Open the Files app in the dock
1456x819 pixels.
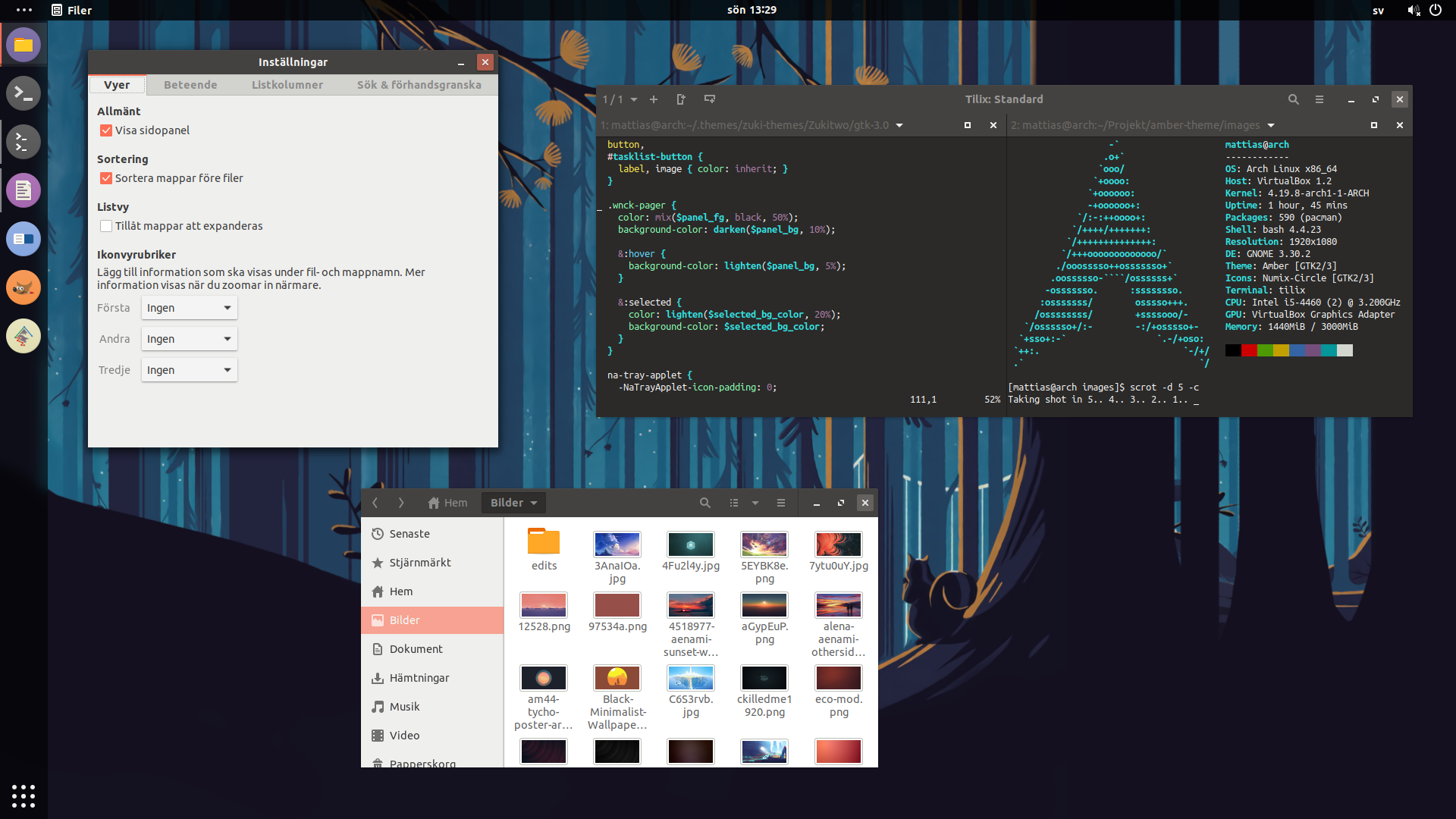click(24, 45)
